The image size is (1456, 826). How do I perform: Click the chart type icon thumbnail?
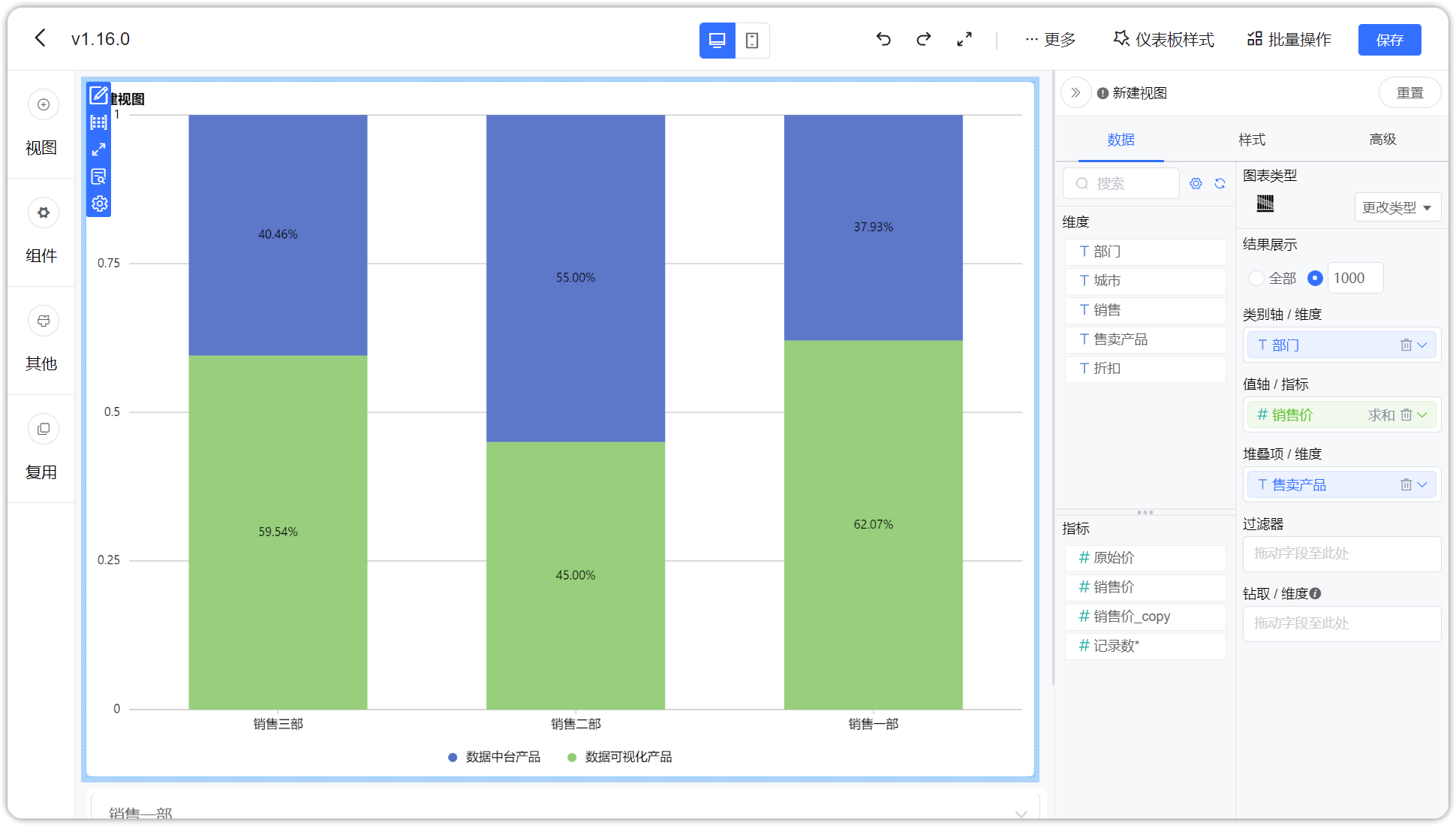(1265, 203)
